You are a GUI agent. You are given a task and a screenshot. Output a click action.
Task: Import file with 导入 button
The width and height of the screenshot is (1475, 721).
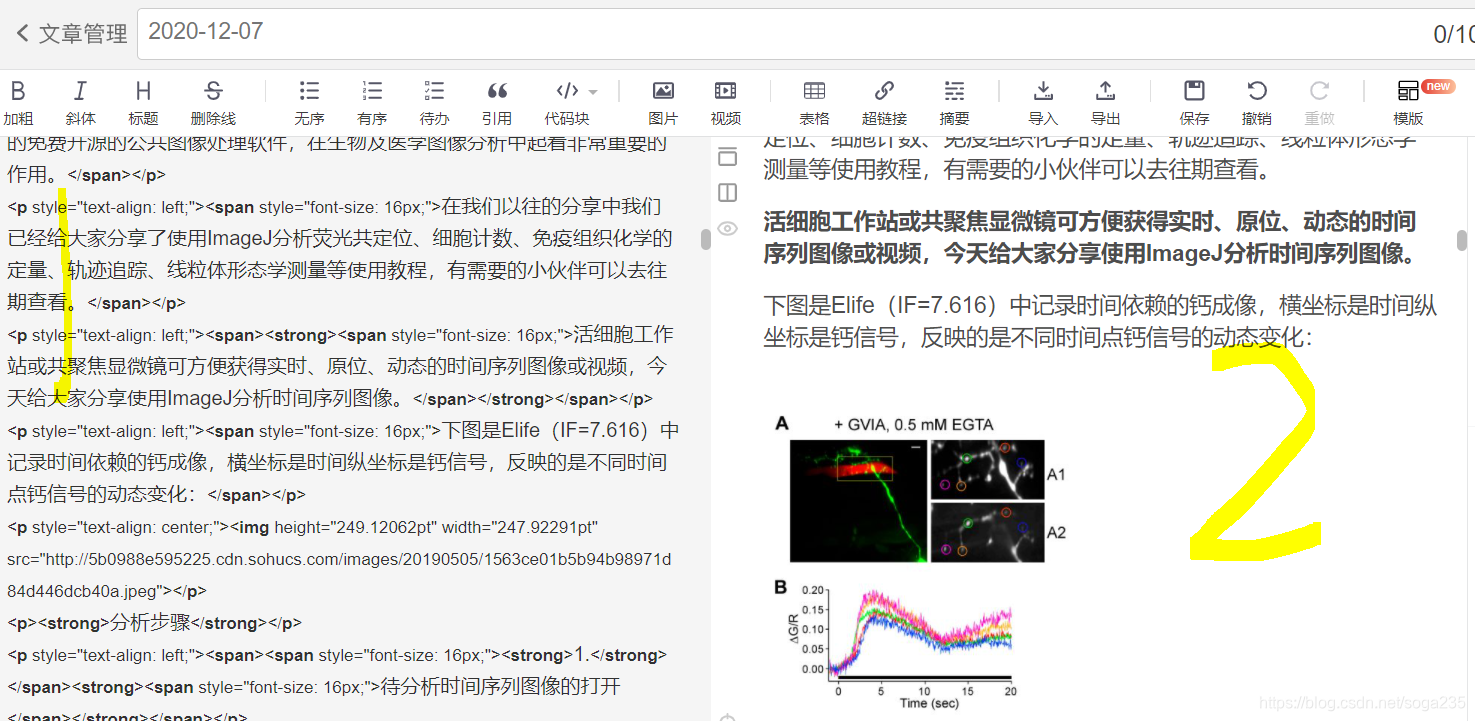coord(1043,102)
